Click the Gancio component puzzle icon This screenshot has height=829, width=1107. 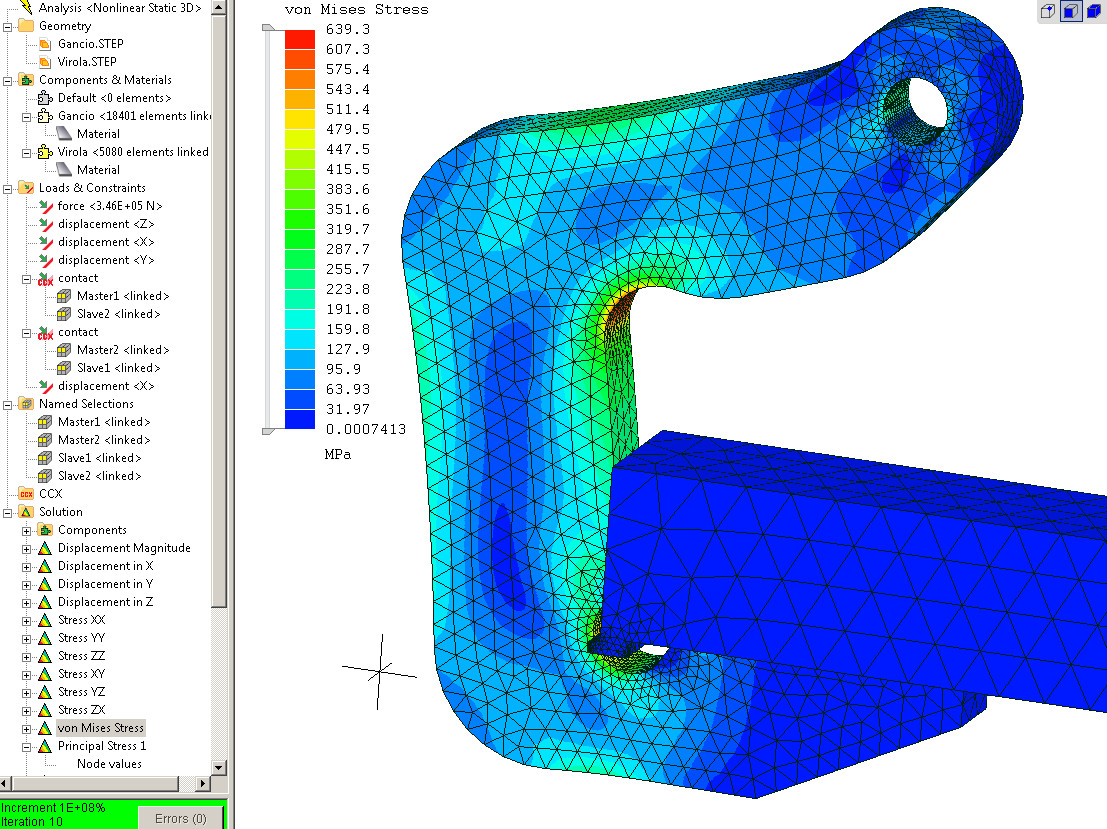(x=45, y=116)
